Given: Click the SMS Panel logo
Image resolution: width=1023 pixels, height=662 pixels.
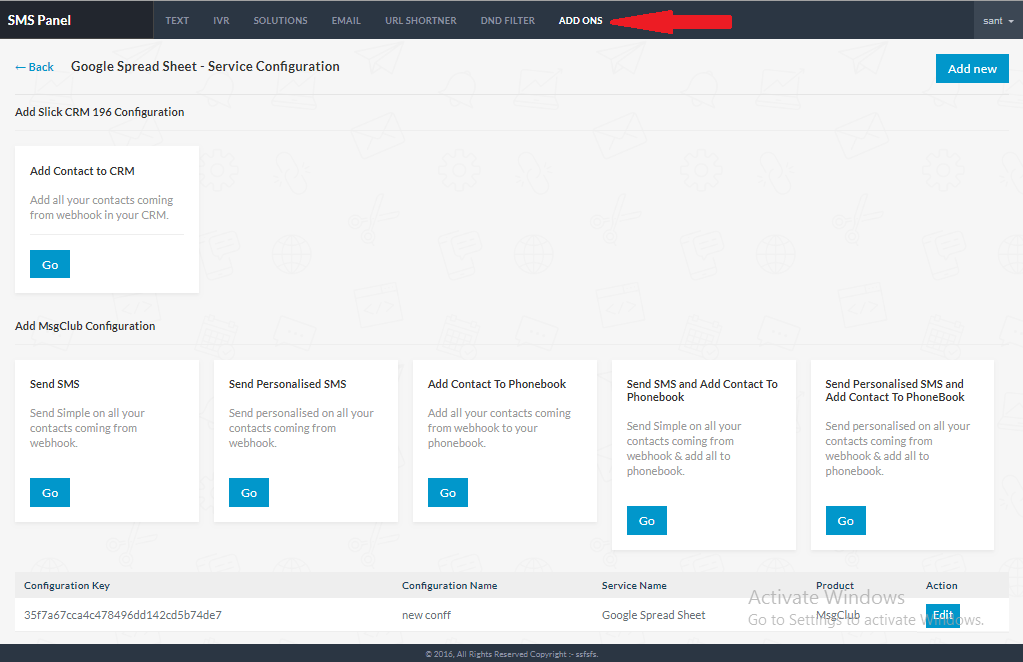Looking at the screenshot, I should click(39, 20).
